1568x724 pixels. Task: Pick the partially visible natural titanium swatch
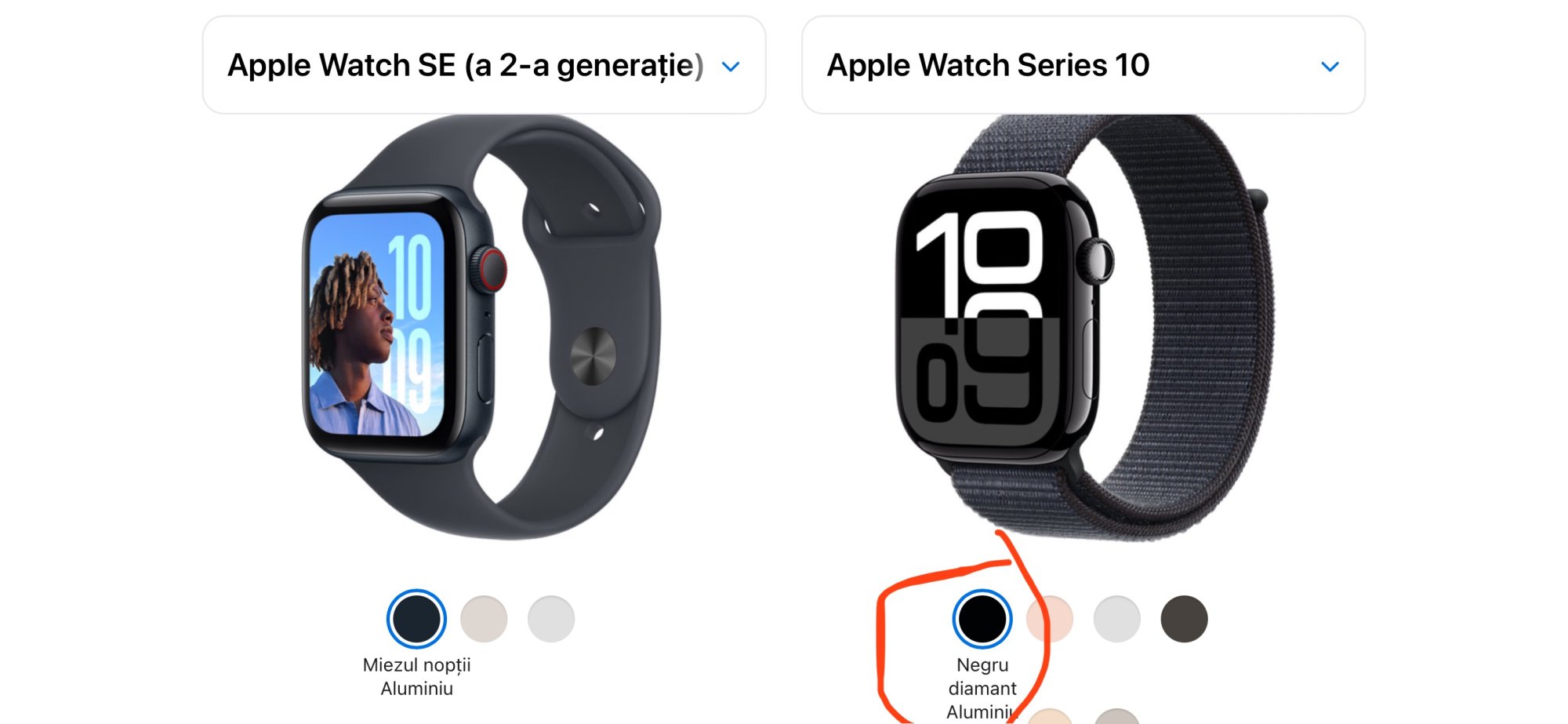(1116, 716)
